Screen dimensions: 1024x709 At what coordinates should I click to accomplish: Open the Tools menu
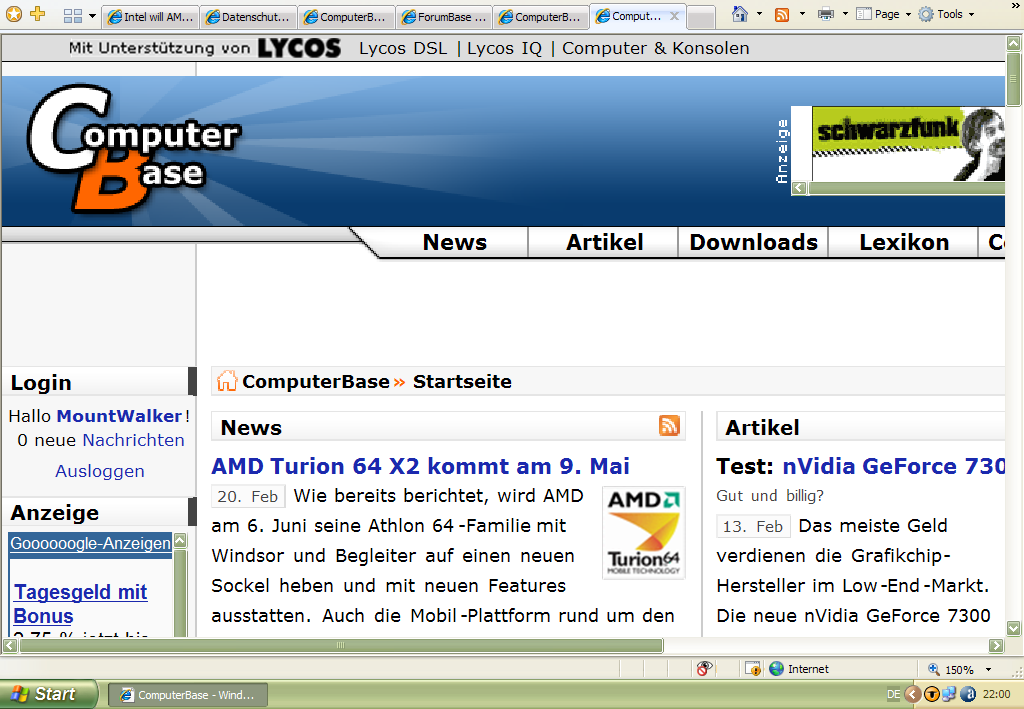click(x=946, y=14)
